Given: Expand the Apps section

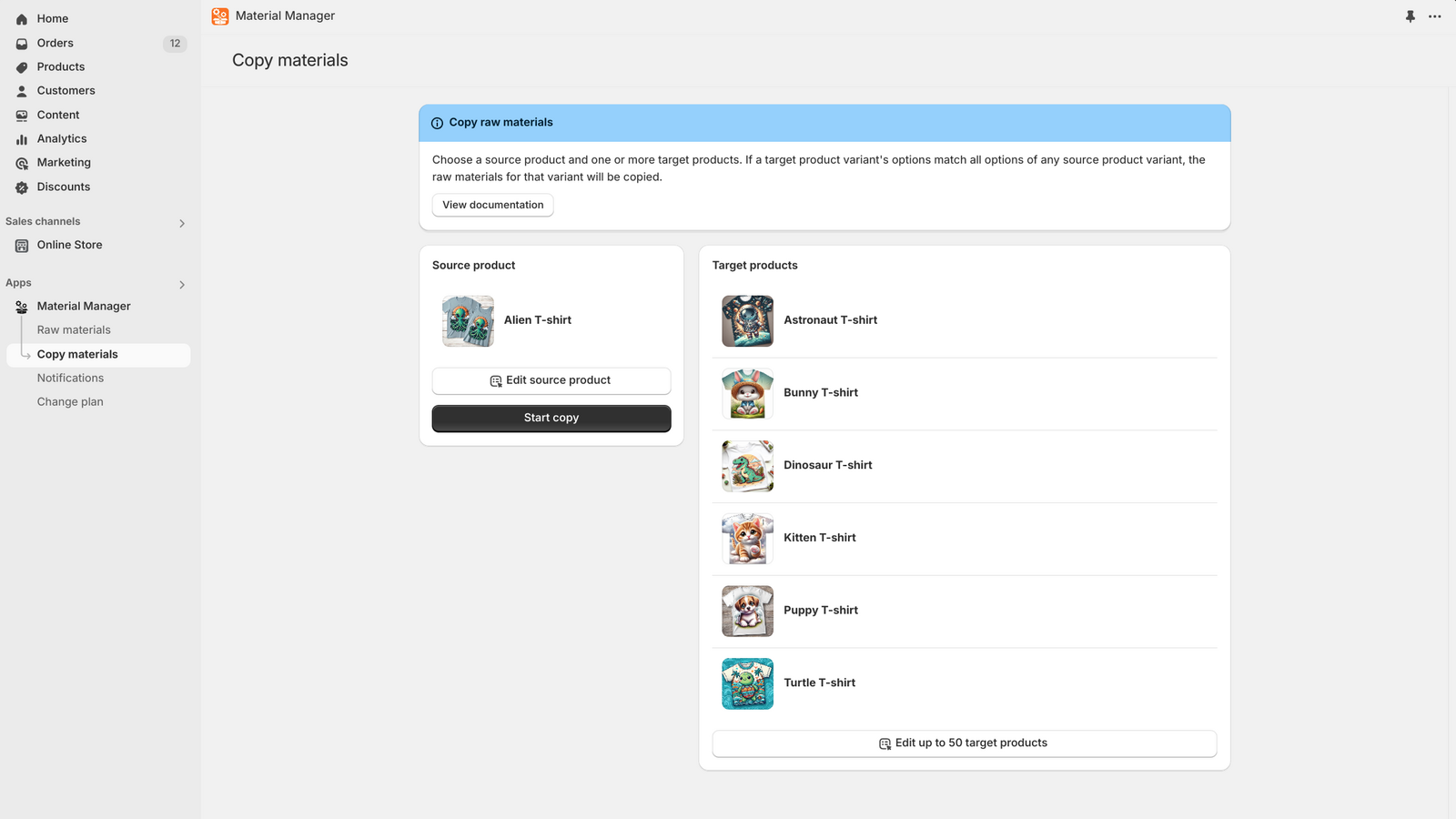Looking at the screenshot, I should click(181, 284).
